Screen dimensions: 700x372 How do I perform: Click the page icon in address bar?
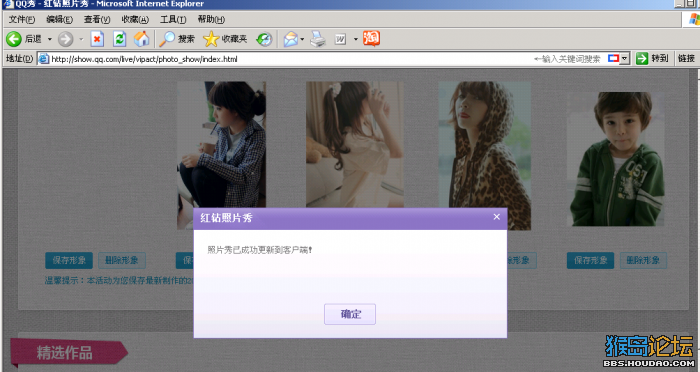click(x=44, y=59)
